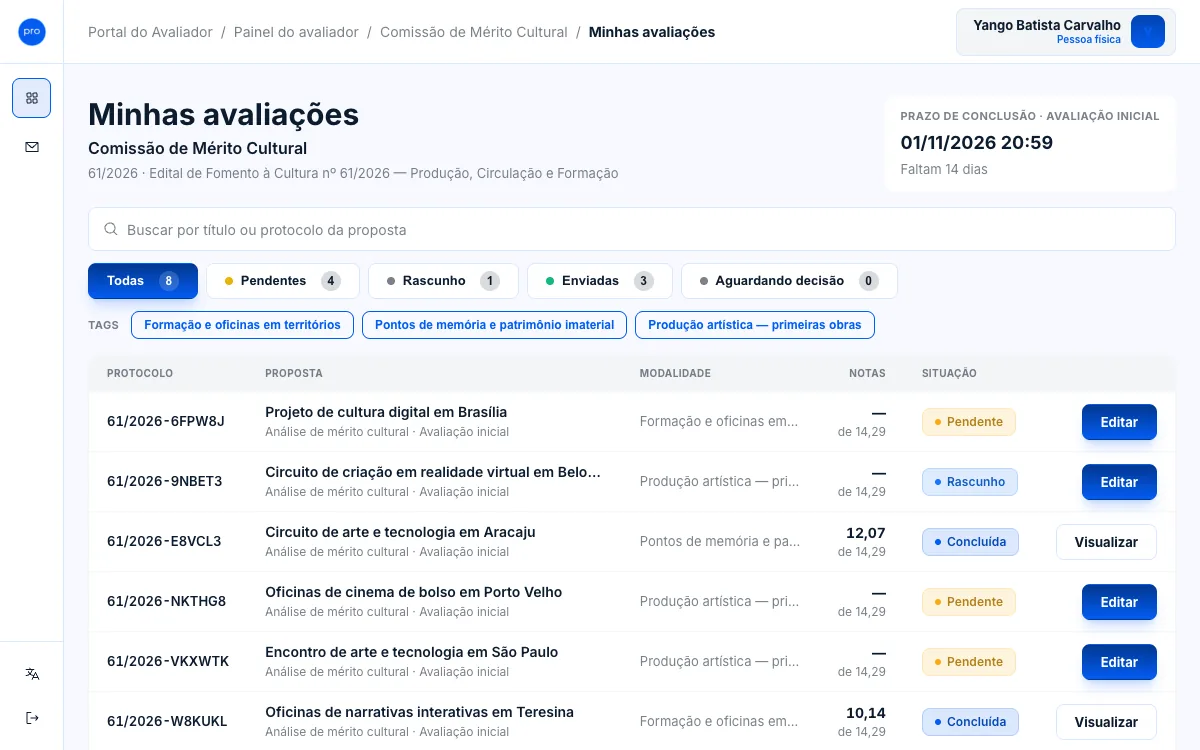Viewport: 1200px width, 750px height.
Task: Click protocol number 61/2026-NKTHG8
Action: click(167, 601)
